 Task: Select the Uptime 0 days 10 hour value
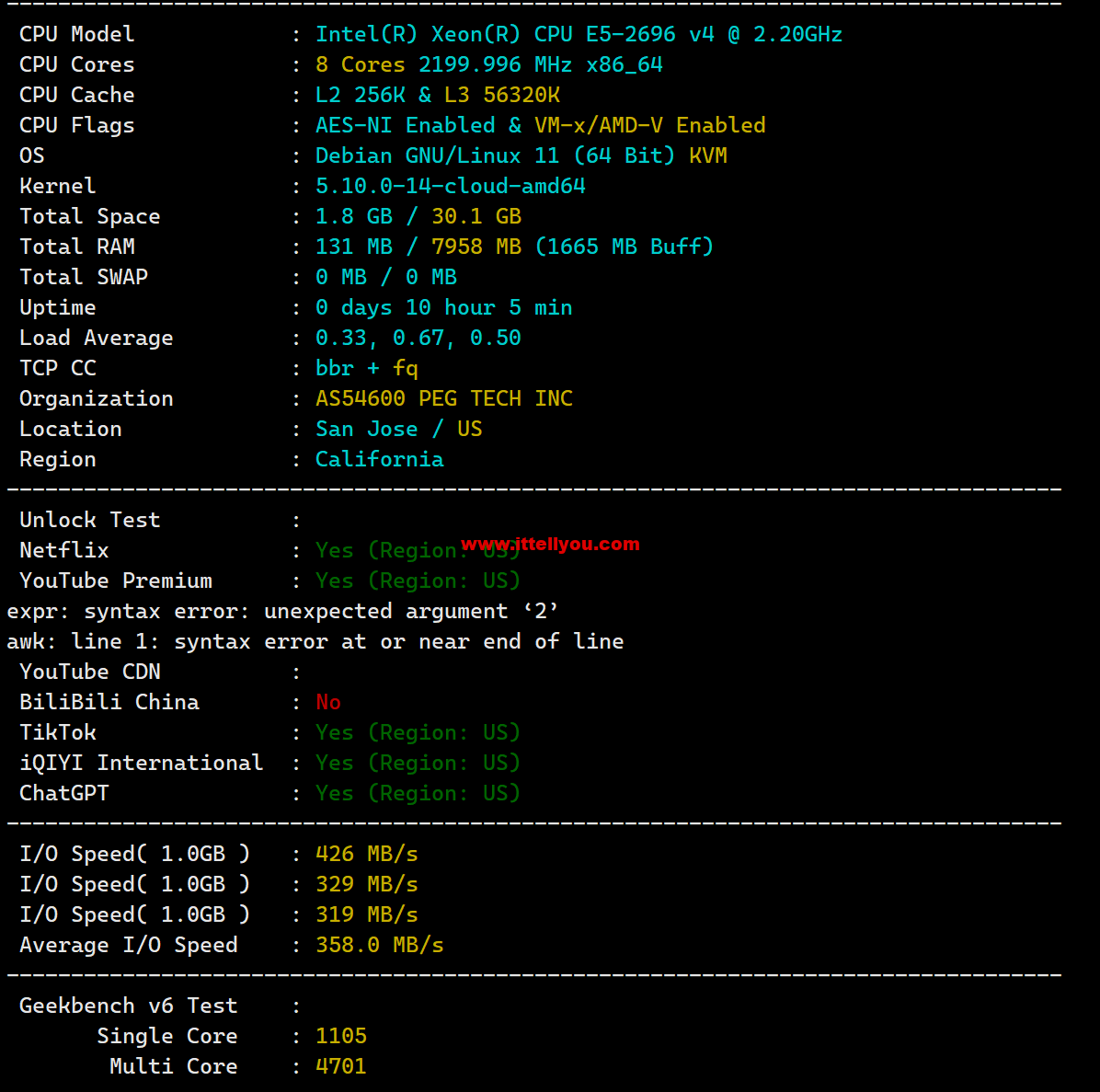[444, 307]
